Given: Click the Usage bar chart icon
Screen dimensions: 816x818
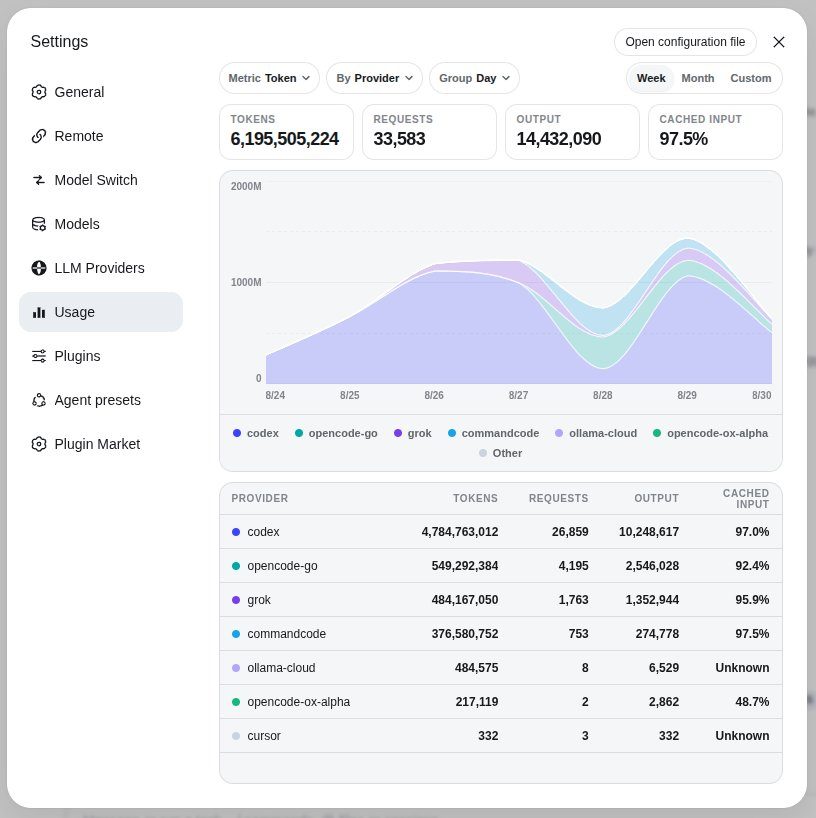Looking at the screenshot, I should coord(39,312).
